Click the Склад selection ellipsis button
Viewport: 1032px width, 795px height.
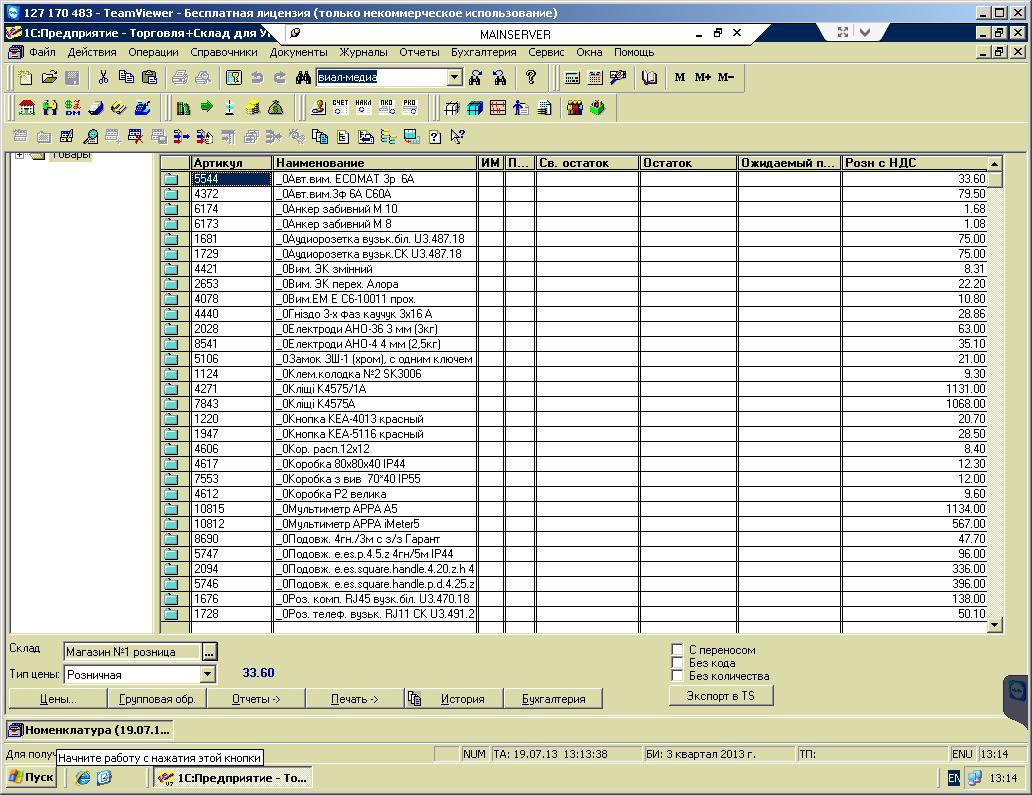pos(209,652)
